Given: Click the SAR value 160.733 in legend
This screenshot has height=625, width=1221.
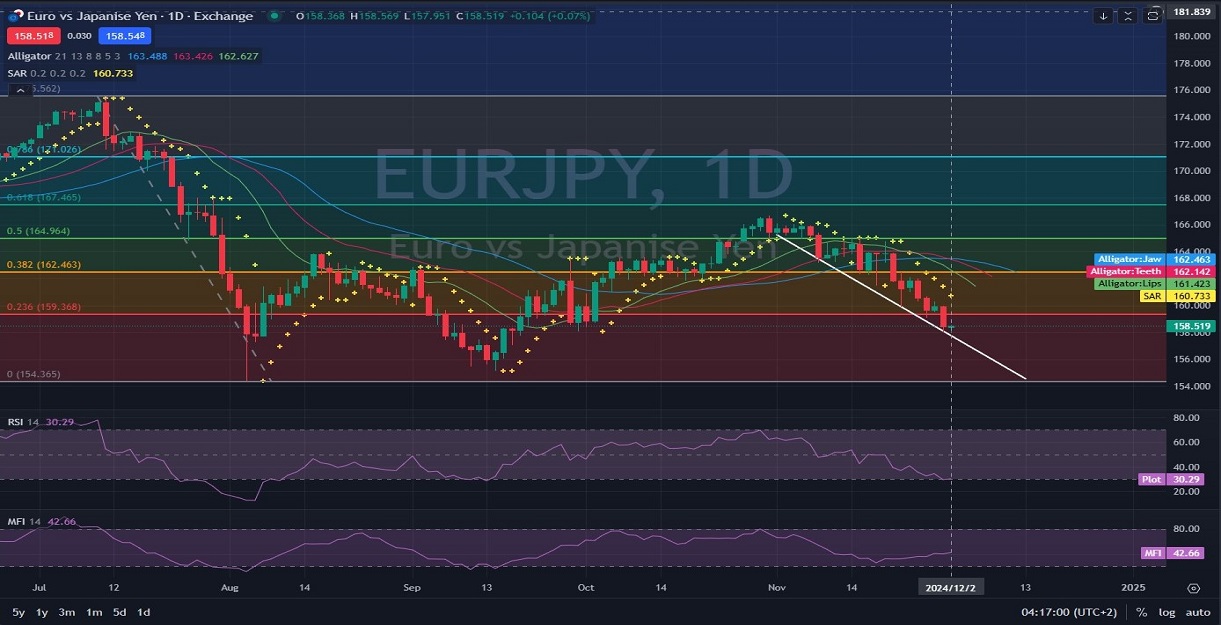Looking at the screenshot, I should tap(112, 73).
